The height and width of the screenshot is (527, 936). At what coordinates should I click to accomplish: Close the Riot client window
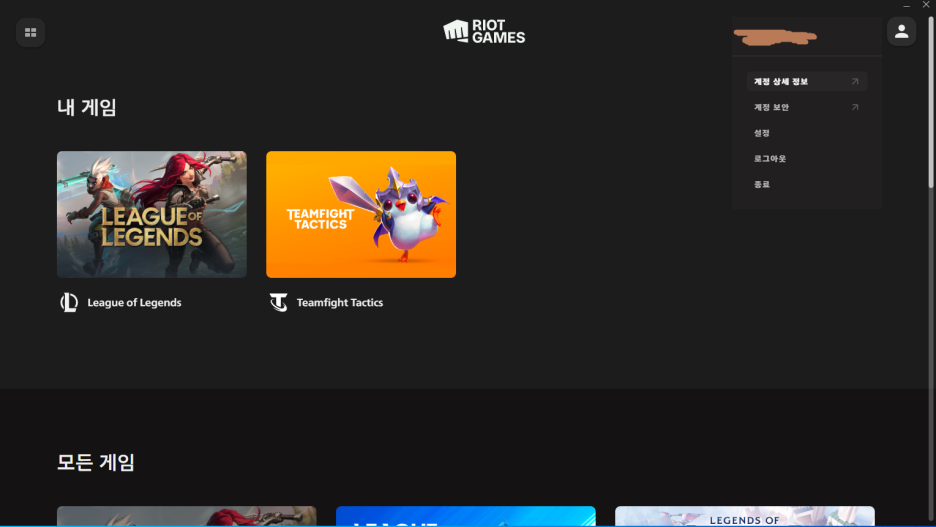pos(926,5)
